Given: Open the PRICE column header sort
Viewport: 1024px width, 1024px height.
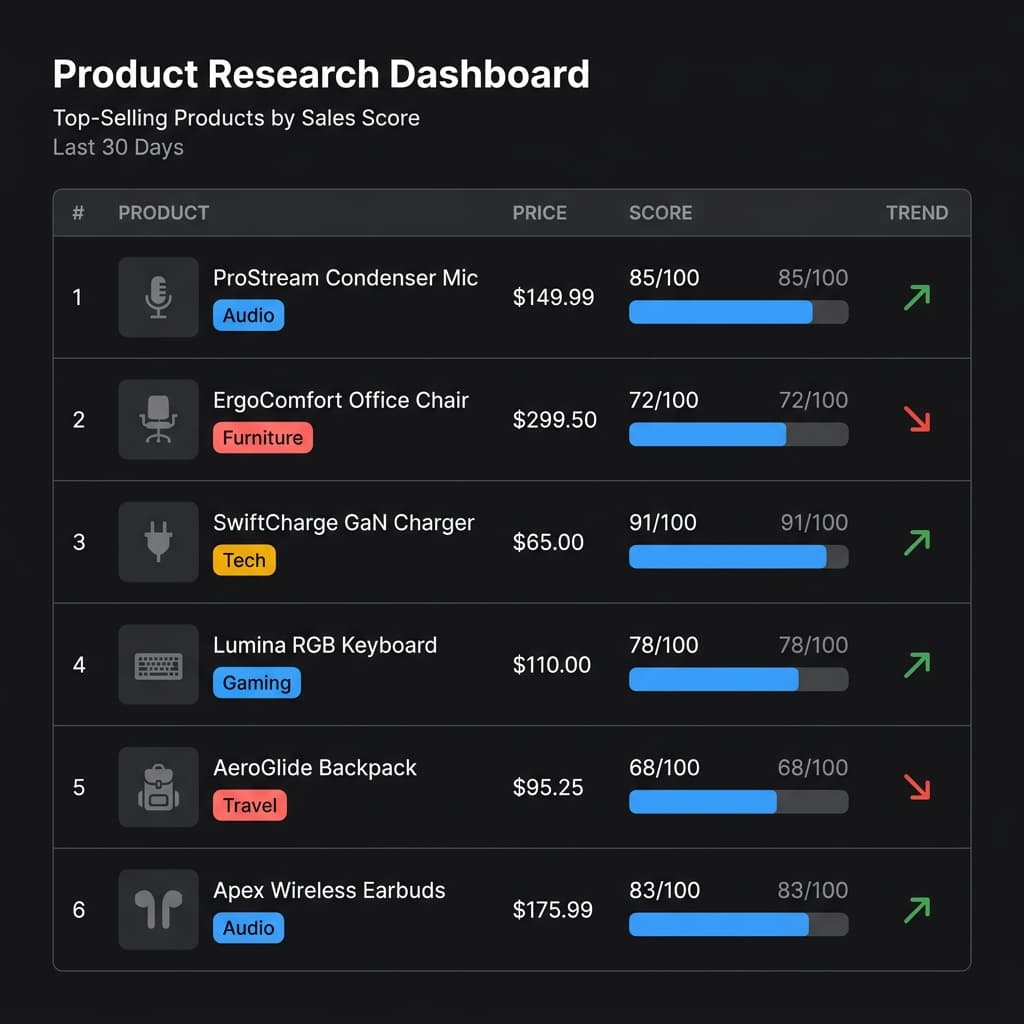Looking at the screenshot, I should point(539,213).
